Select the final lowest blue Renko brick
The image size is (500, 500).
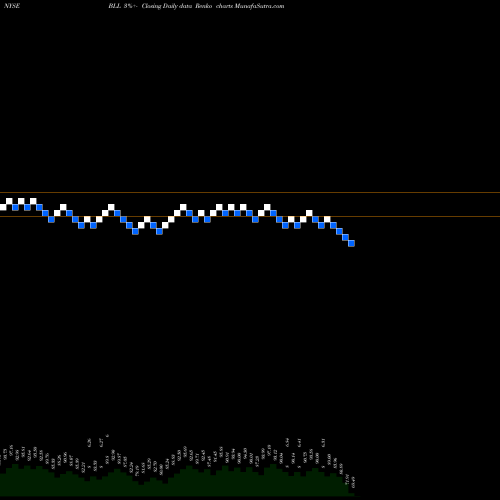(351, 244)
